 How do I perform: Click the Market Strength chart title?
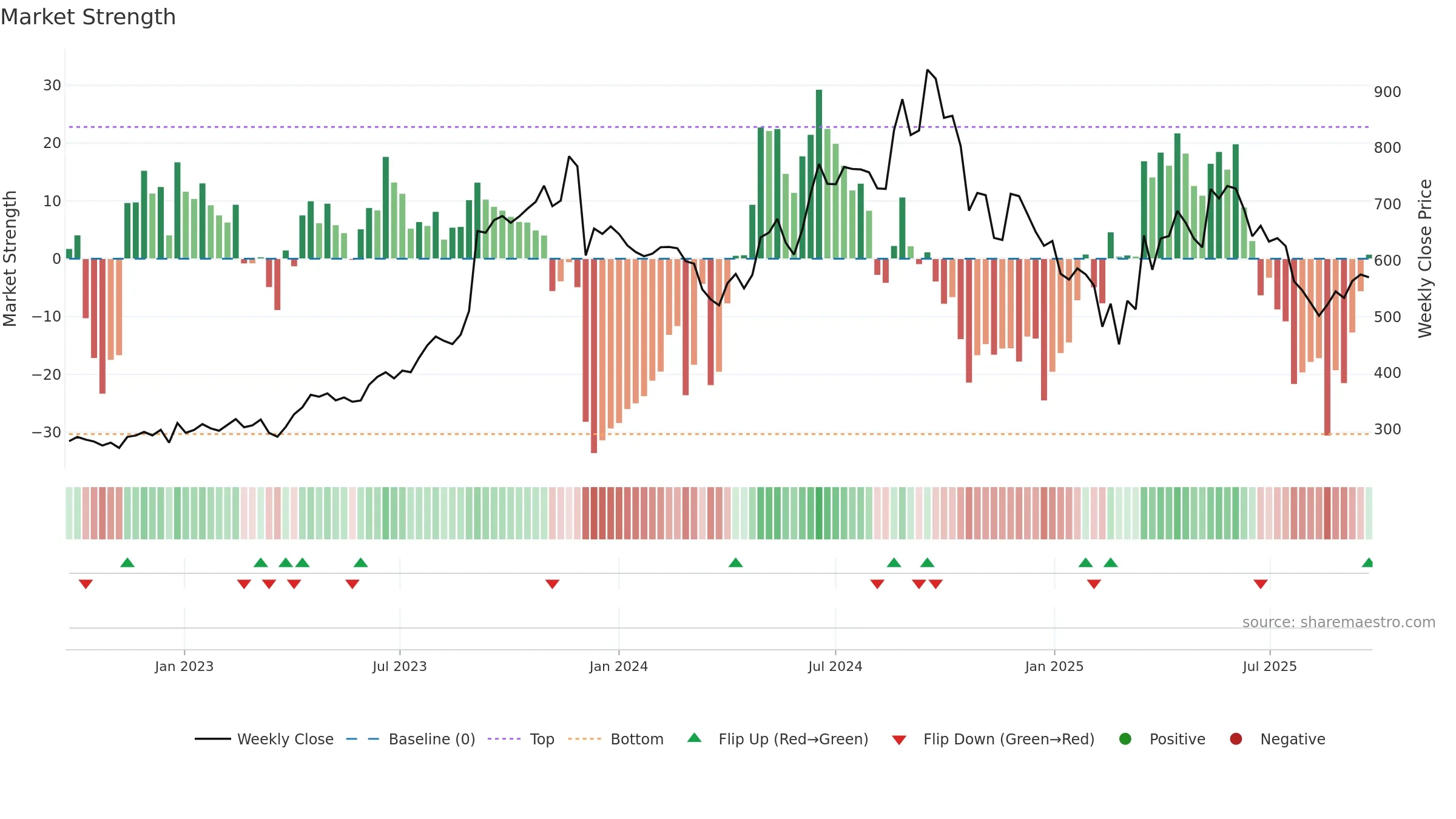pos(88,17)
